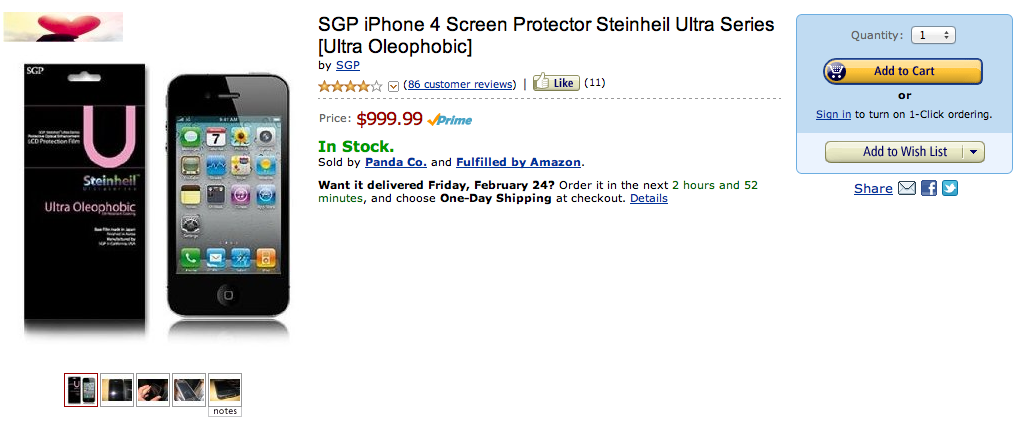
Task: Click Sign in for 1-Click ordering
Action: click(x=833, y=114)
